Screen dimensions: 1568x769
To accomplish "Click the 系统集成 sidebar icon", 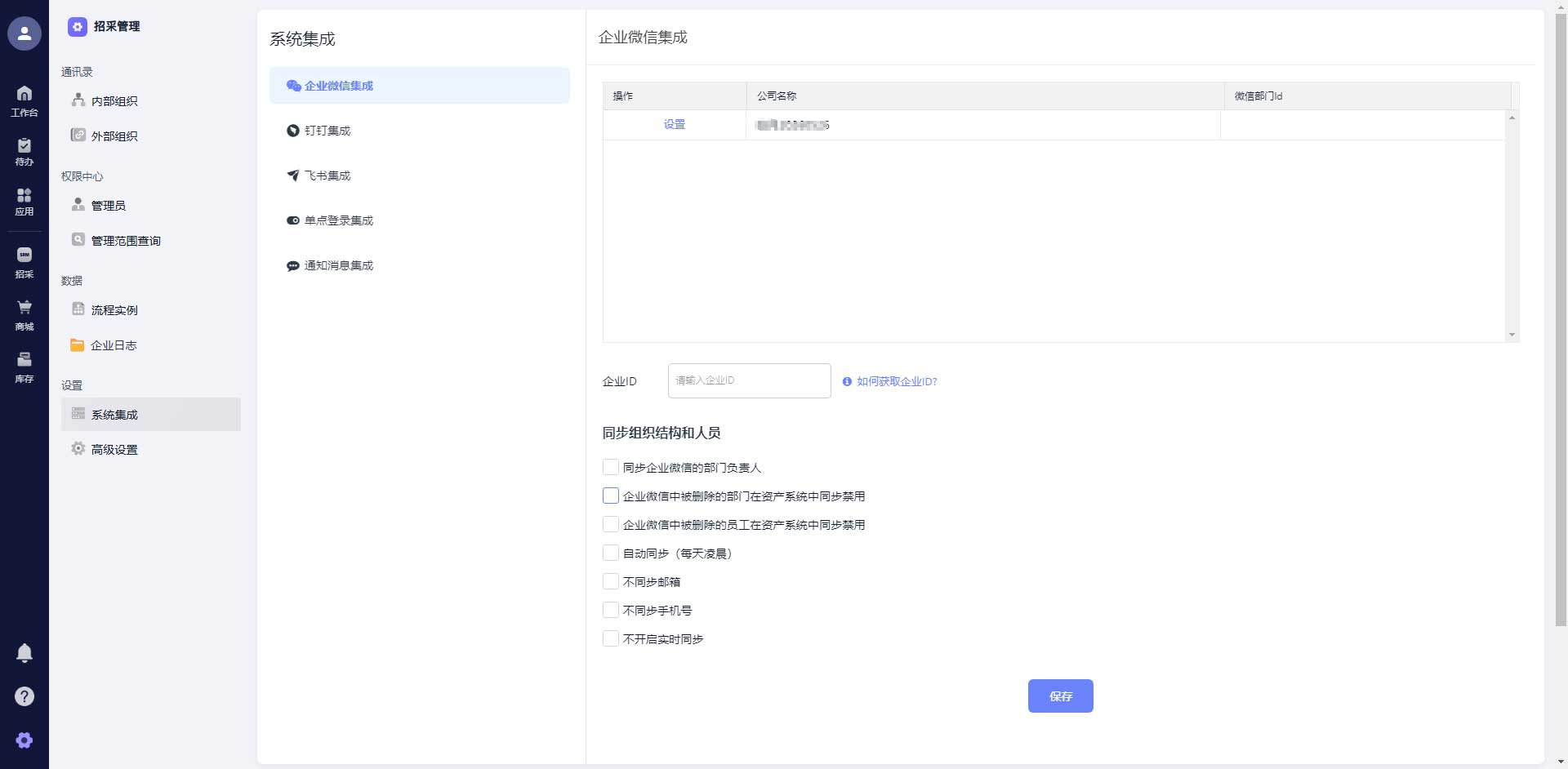I will (x=78, y=413).
